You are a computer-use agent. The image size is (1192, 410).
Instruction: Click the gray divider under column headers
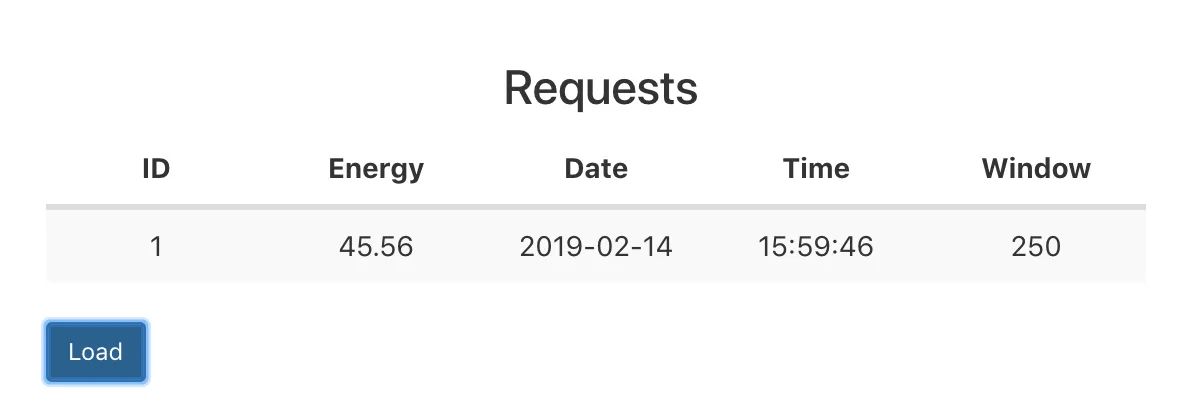click(596, 207)
